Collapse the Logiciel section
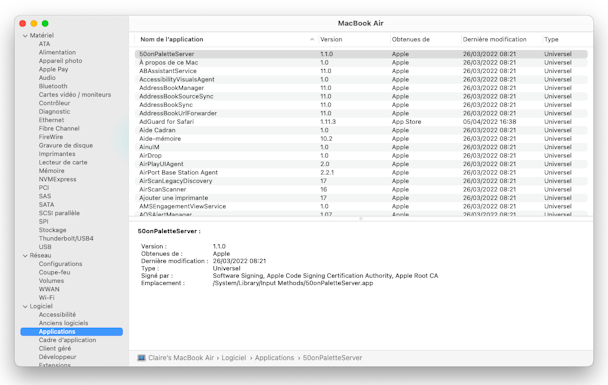Image resolution: width=608 pixels, height=385 pixels. 25,306
